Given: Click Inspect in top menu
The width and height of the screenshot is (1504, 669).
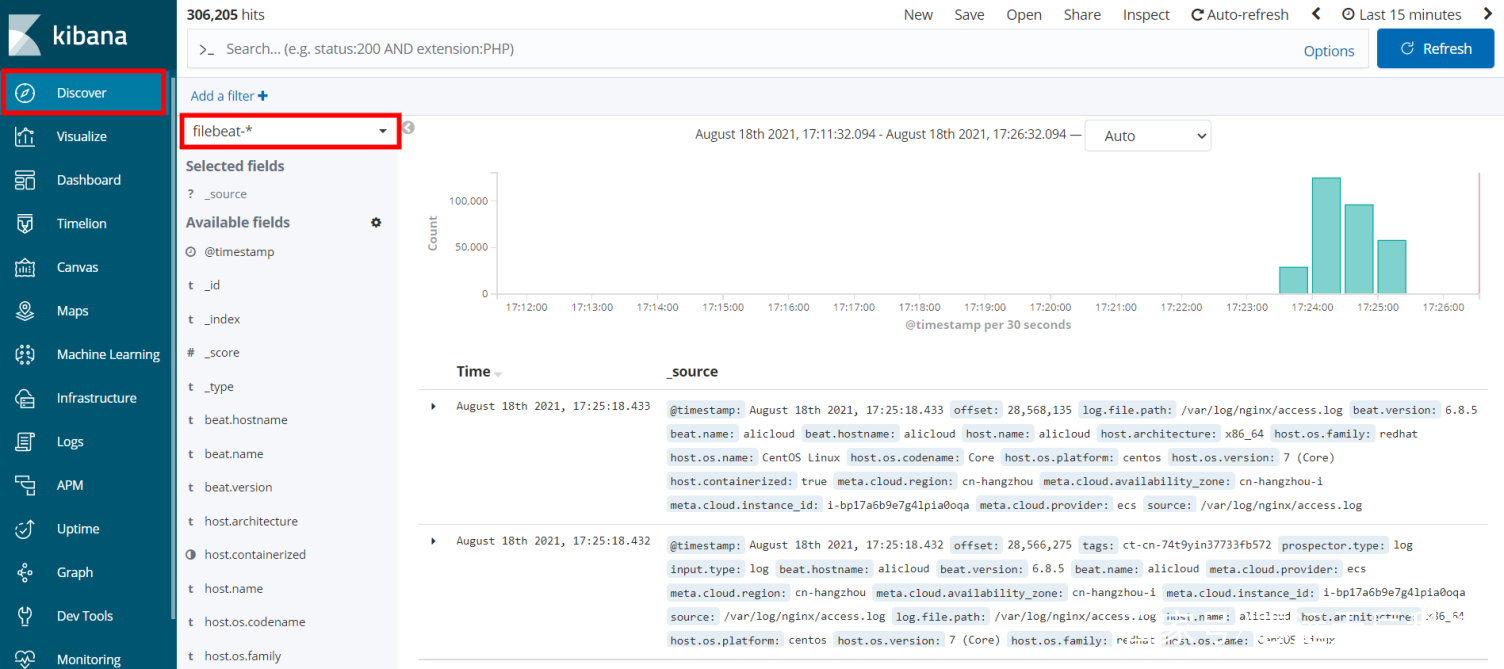Looking at the screenshot, I should pyautogui.click(x=1146, y=14).
